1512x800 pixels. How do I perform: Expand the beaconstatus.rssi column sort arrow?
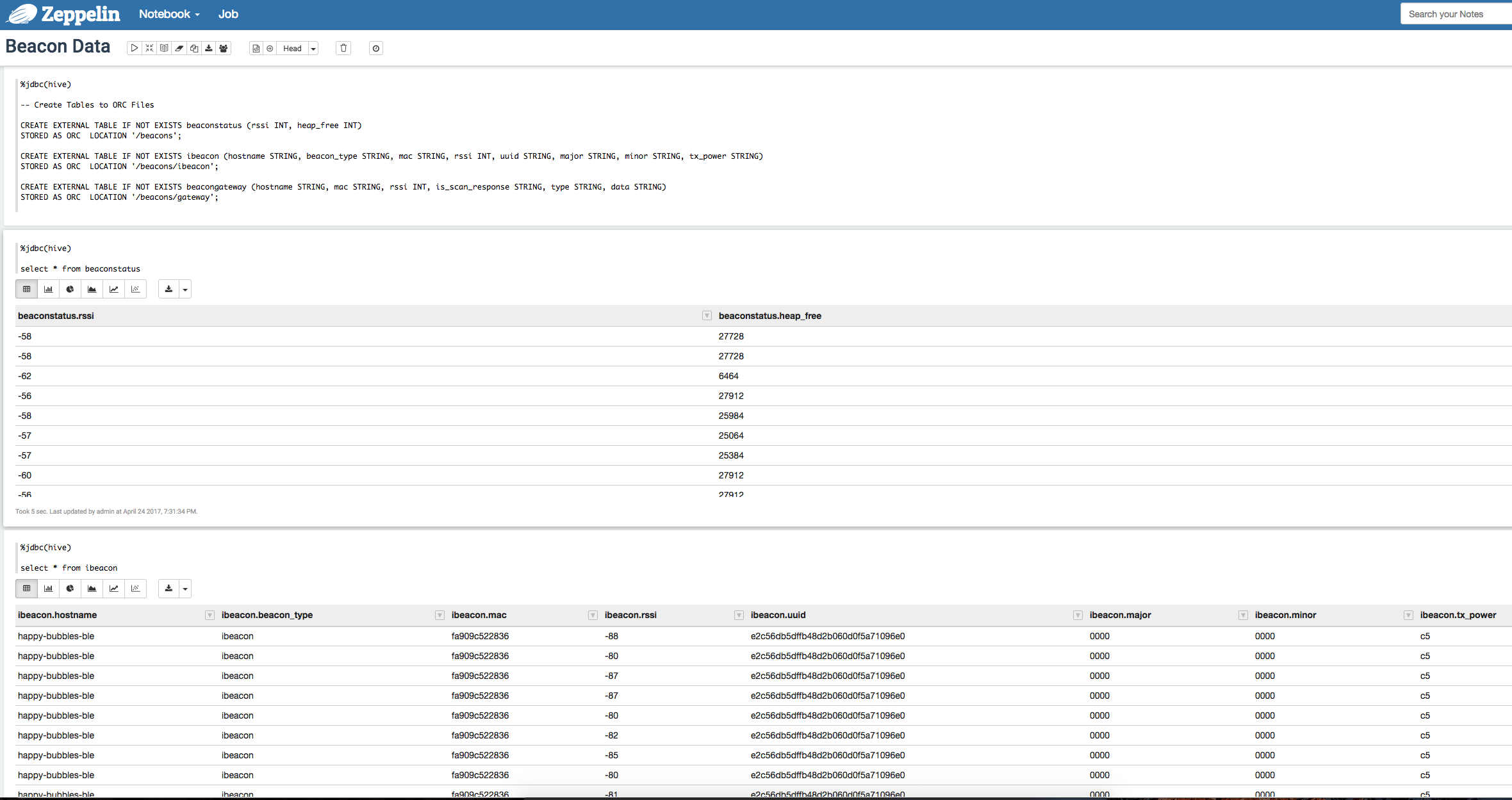[707, 315]
